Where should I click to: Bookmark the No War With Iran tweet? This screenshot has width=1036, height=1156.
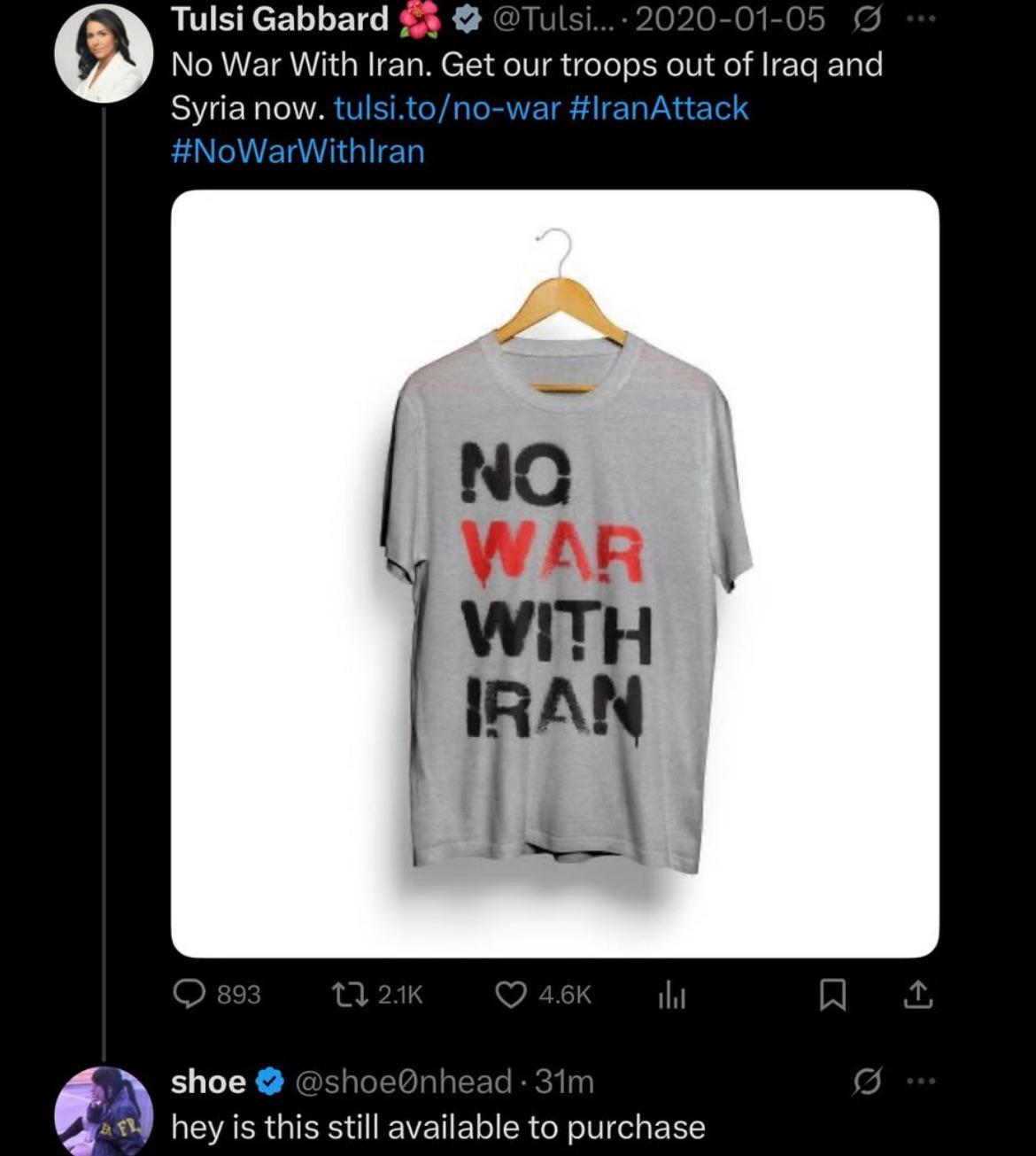(x=832, y=997)
